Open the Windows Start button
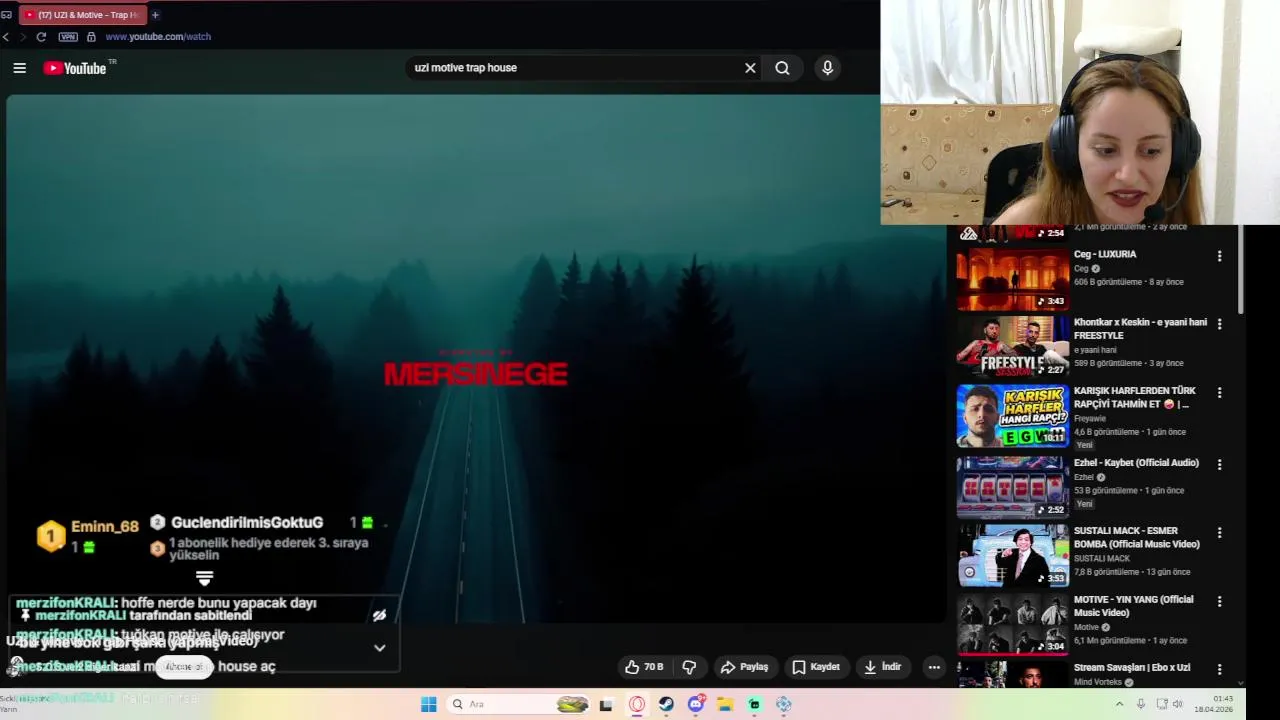 tap(428, 704)
